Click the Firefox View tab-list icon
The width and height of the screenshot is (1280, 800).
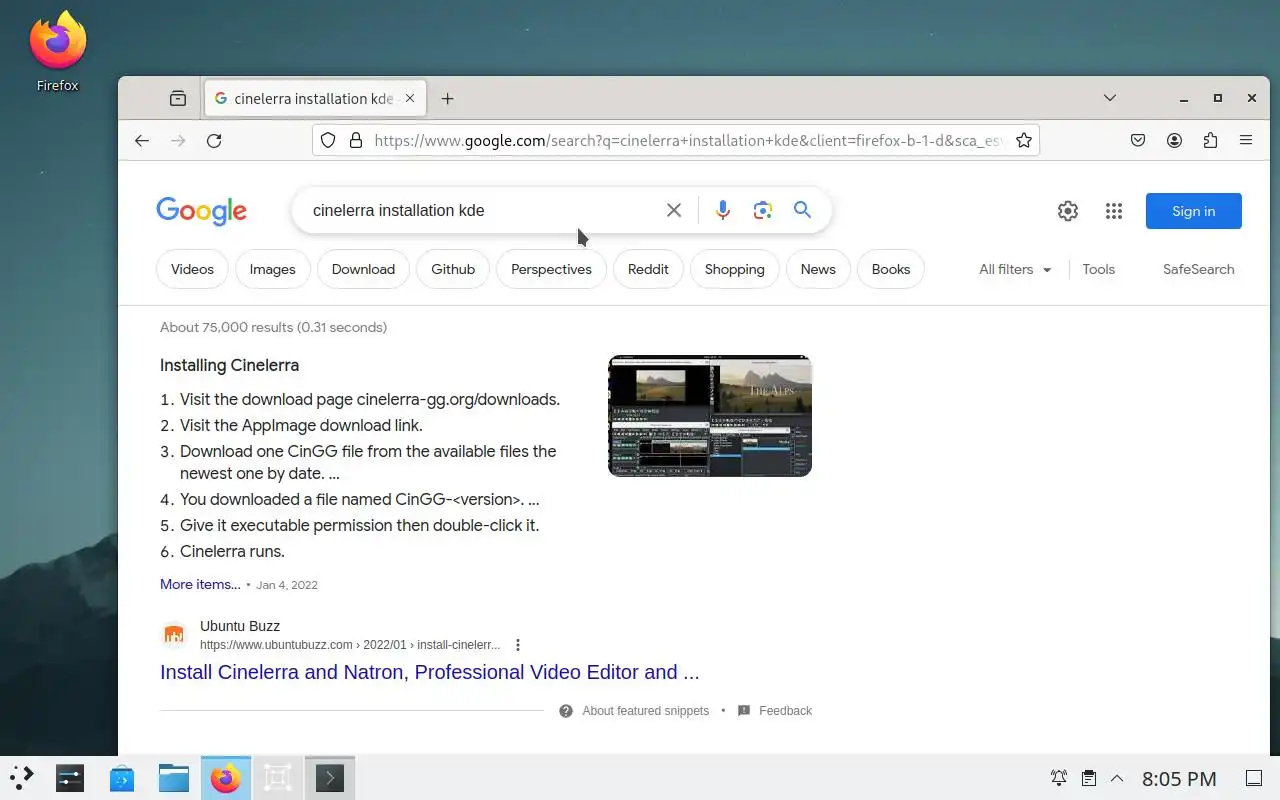tap(178, 98)
